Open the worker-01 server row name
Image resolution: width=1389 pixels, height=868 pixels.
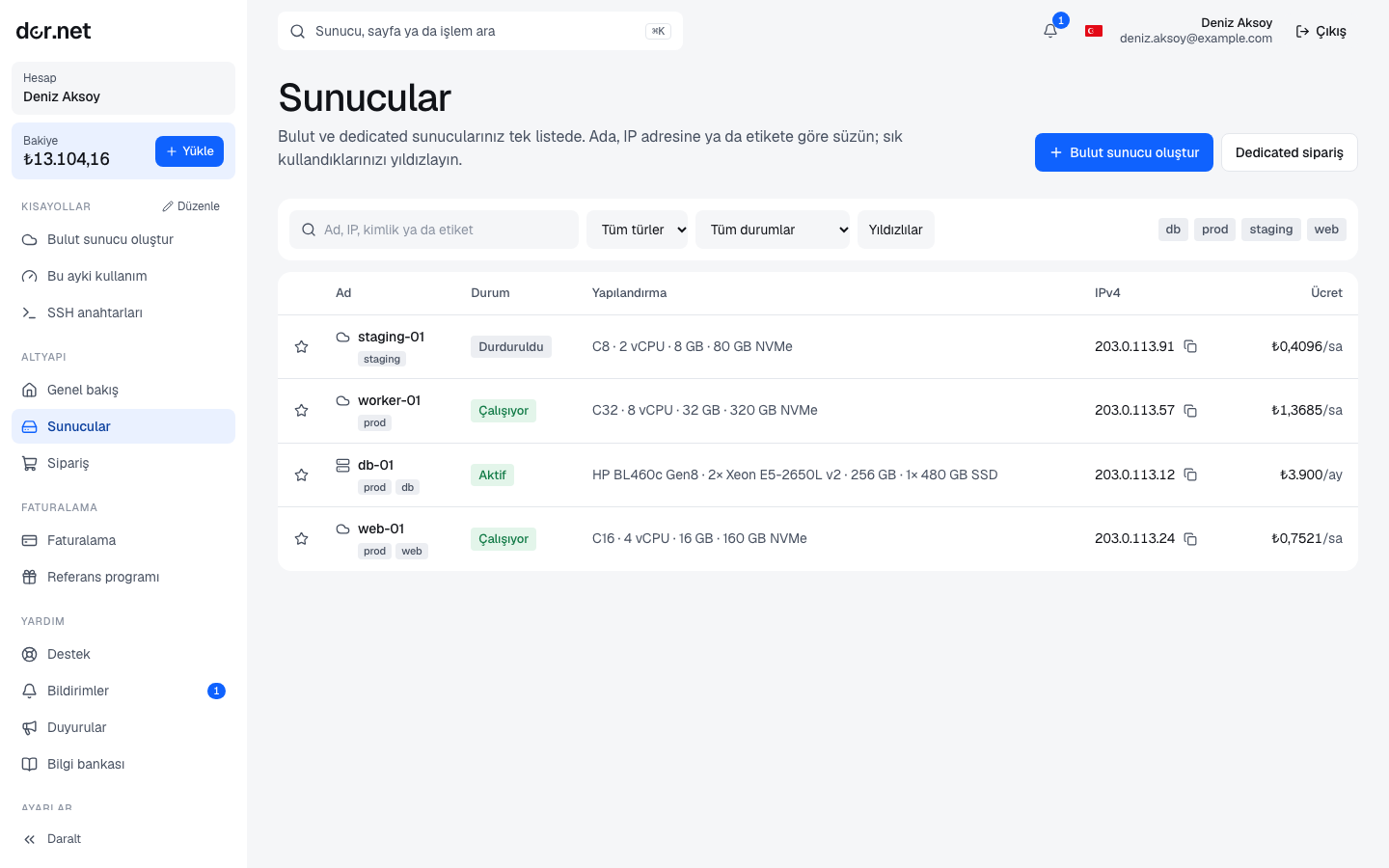(x=389, y=400)
